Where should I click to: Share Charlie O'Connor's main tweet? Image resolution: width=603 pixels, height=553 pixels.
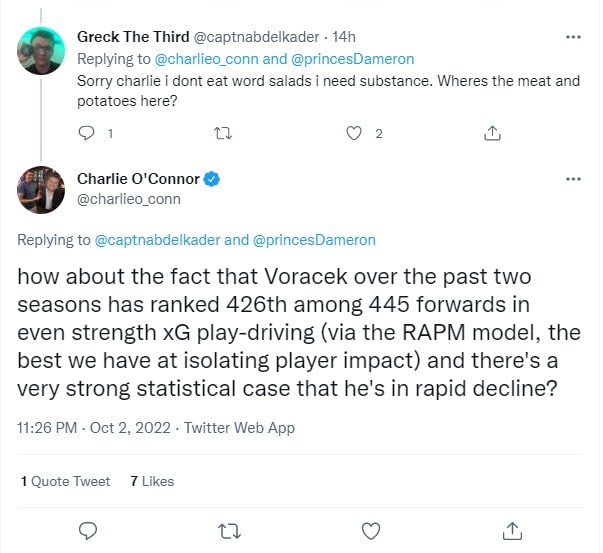coord(512,529)
